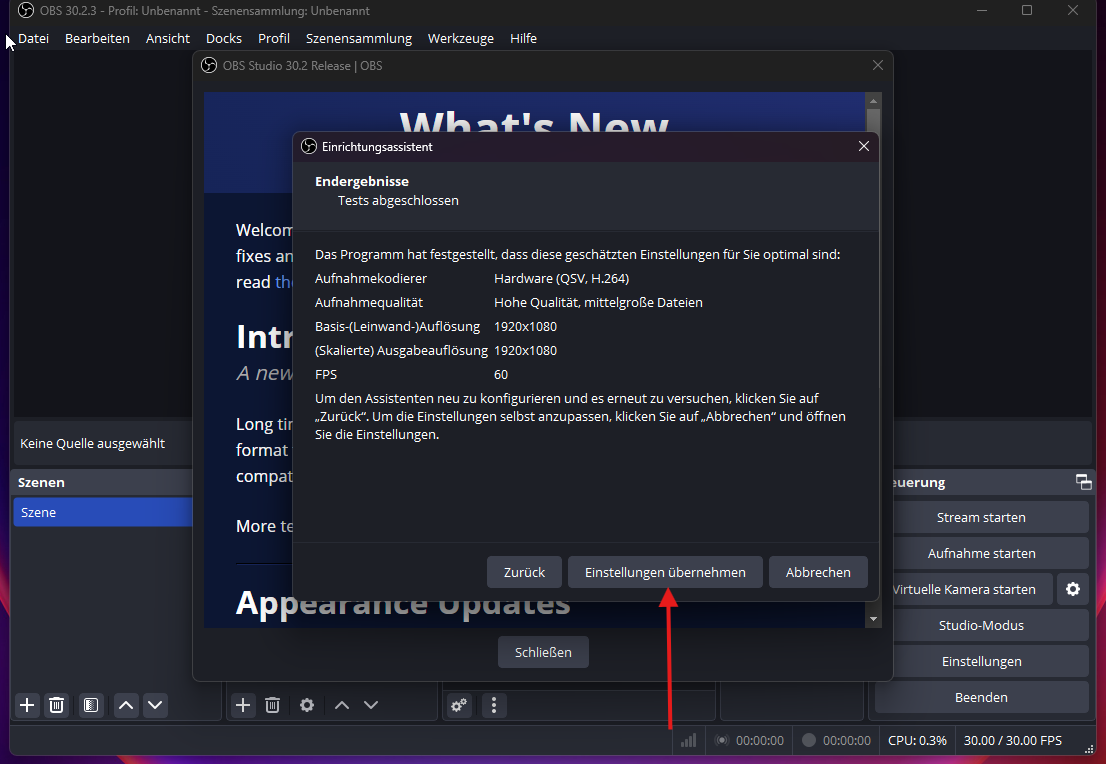
Task: Click the stream timer 00:00:00 beside the broadcast icon
Action: pyautogui.click(x=760, y=740)
